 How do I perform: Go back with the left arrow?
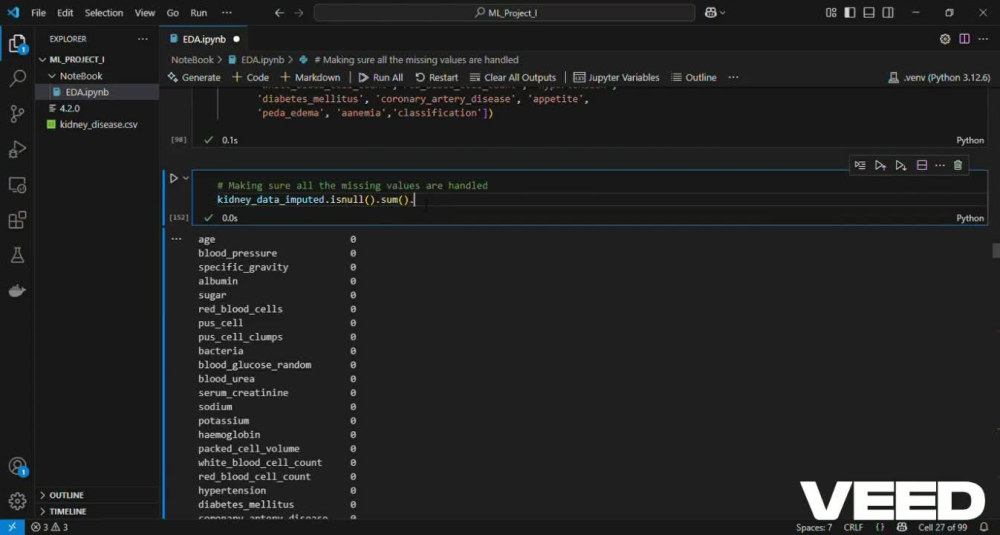(x=279, y=13)
